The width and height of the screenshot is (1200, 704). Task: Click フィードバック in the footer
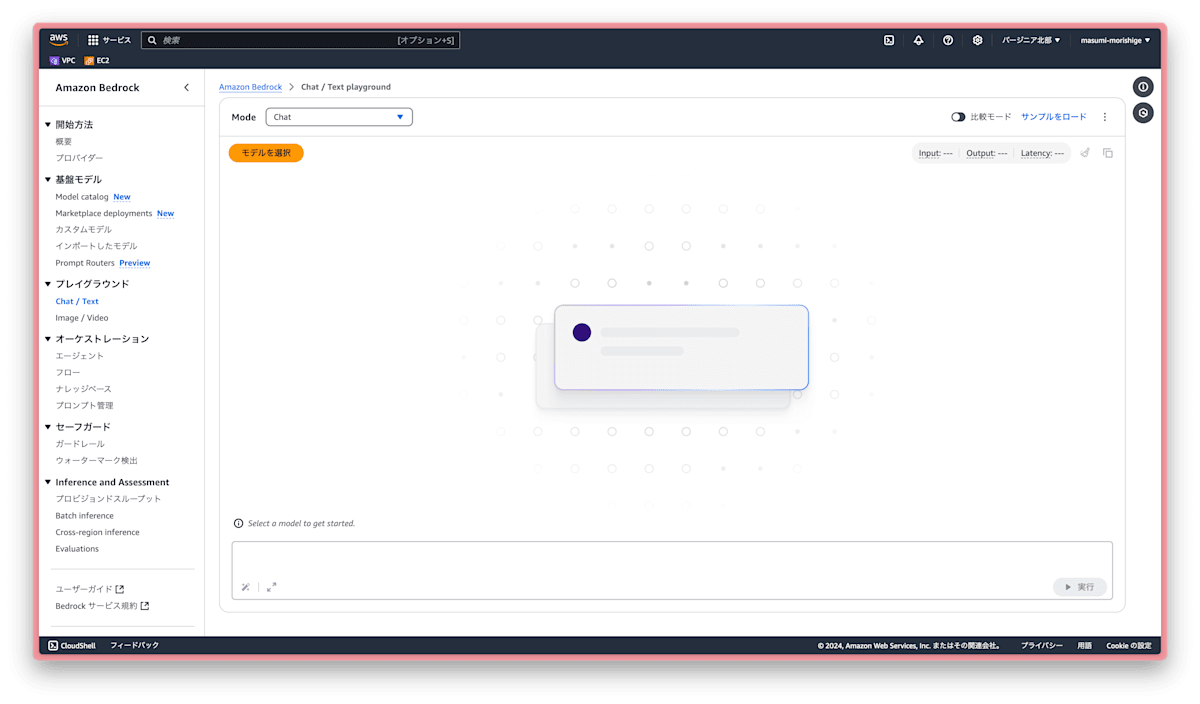(134, 646)
